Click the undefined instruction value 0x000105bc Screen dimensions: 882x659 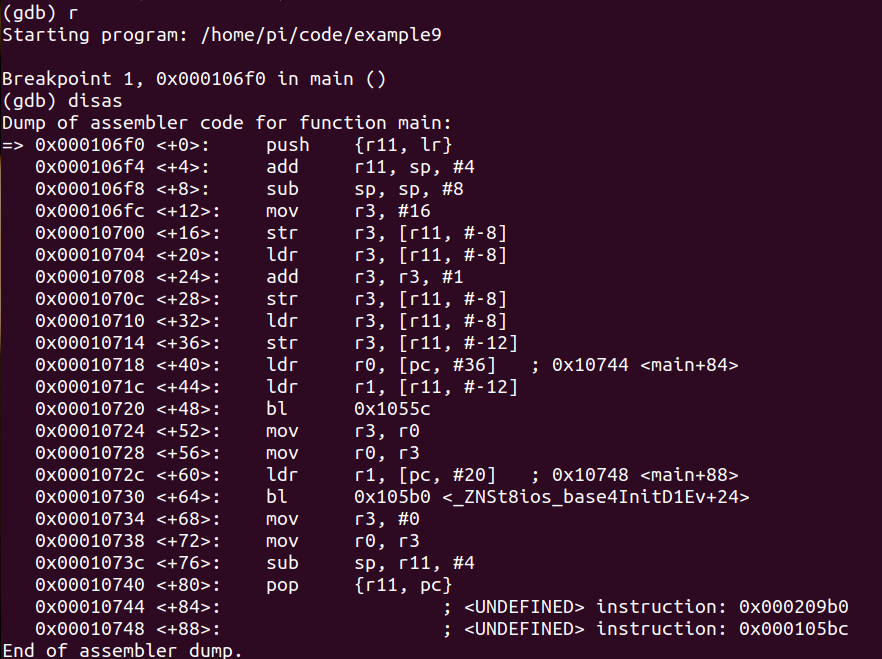[793, 629]
